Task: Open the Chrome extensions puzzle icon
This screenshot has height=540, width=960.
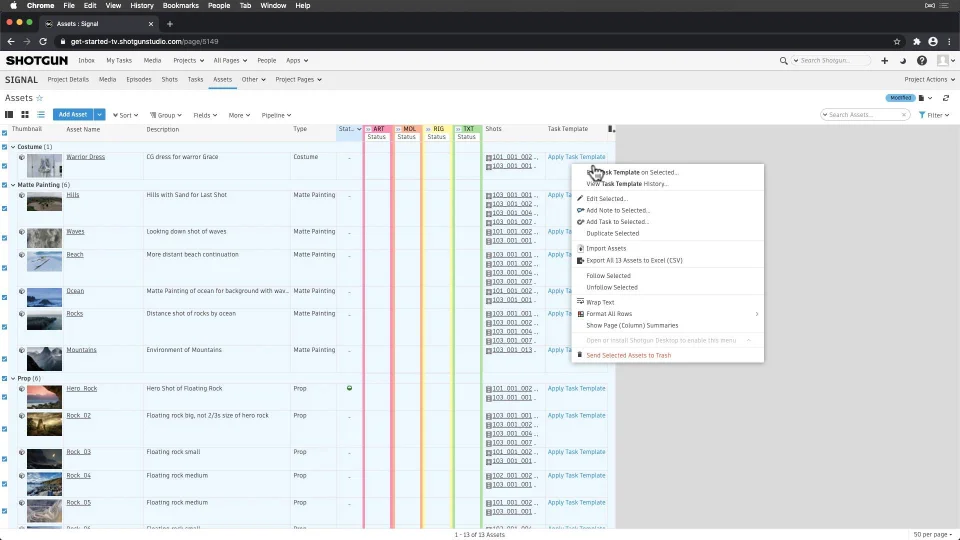Action: point(917,42)
